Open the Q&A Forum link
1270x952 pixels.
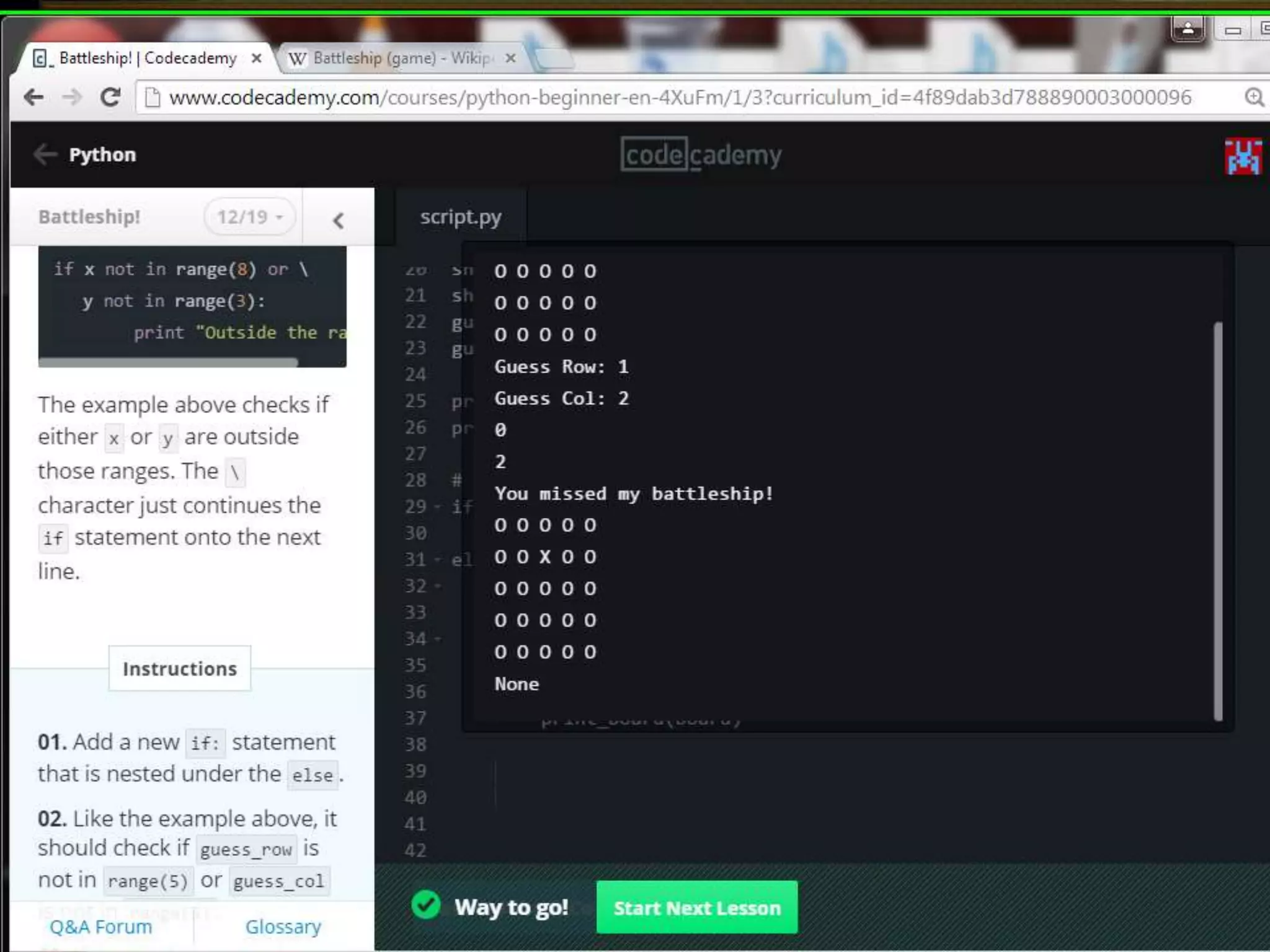click(100, 927)
